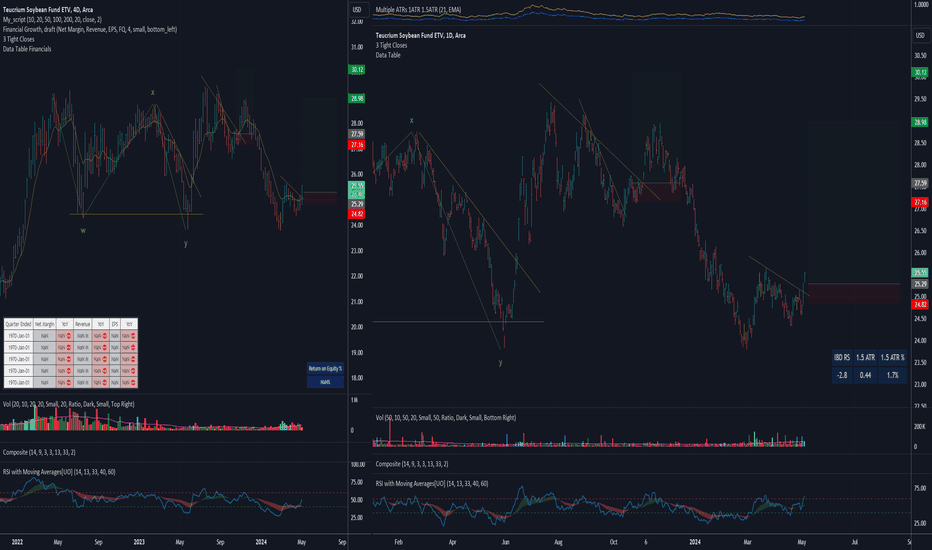Click the EPS table header
This screenshot has height=550, width=932.
click(115, 324)
